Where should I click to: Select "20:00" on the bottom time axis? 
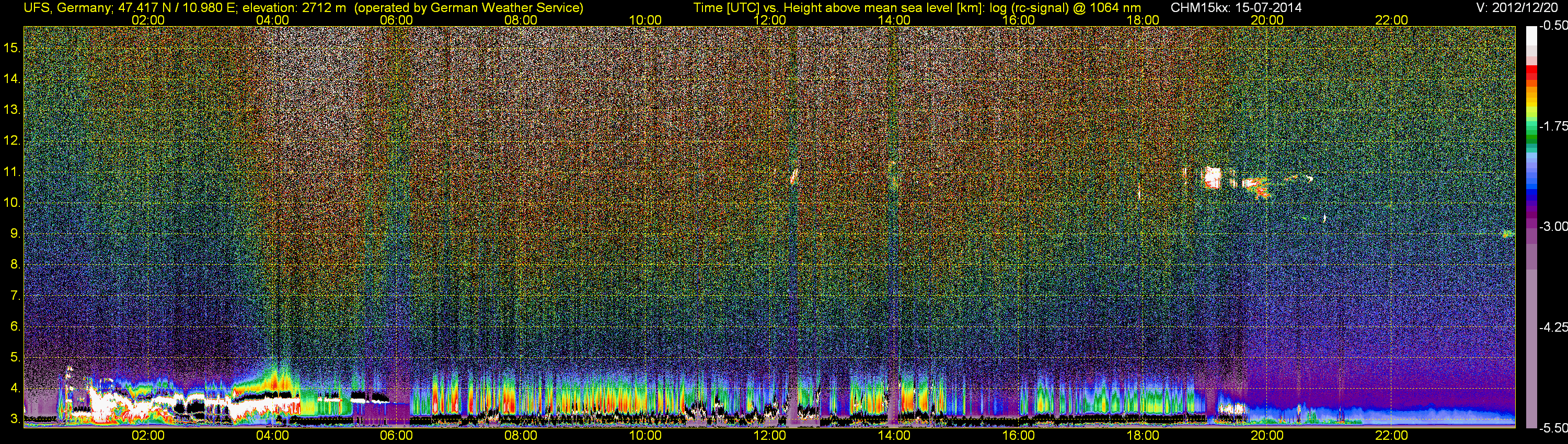click(x=1267, y=436)
